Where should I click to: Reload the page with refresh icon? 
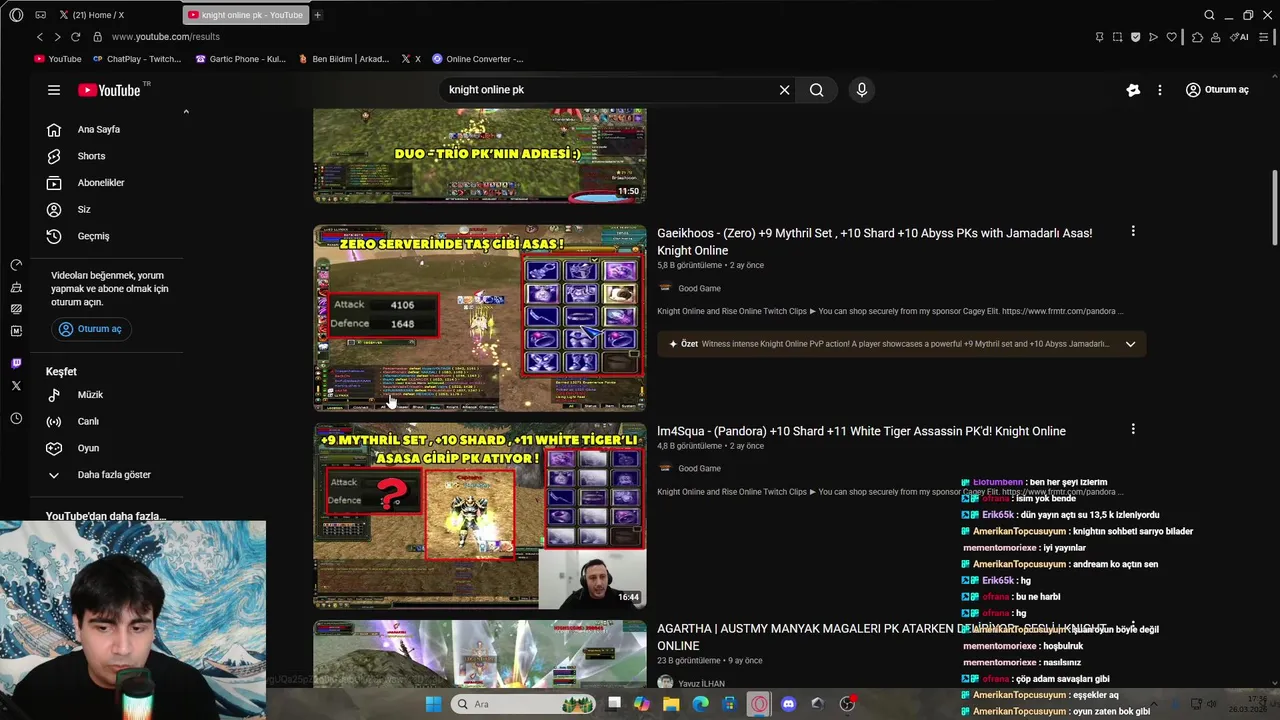coord(75,37)
